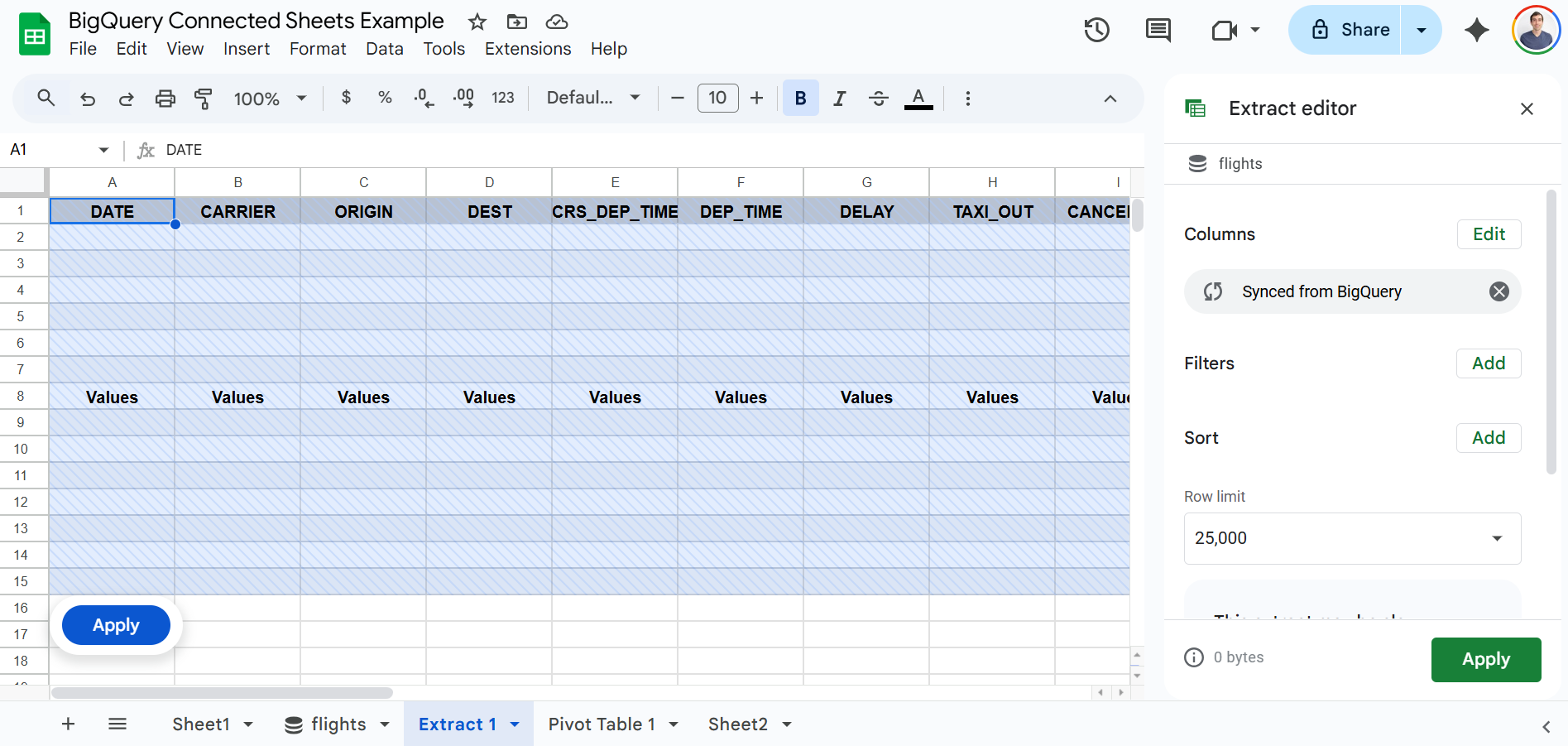Toggle strikethrough formatting
1568x746 pixels.
tap(879, 99)
